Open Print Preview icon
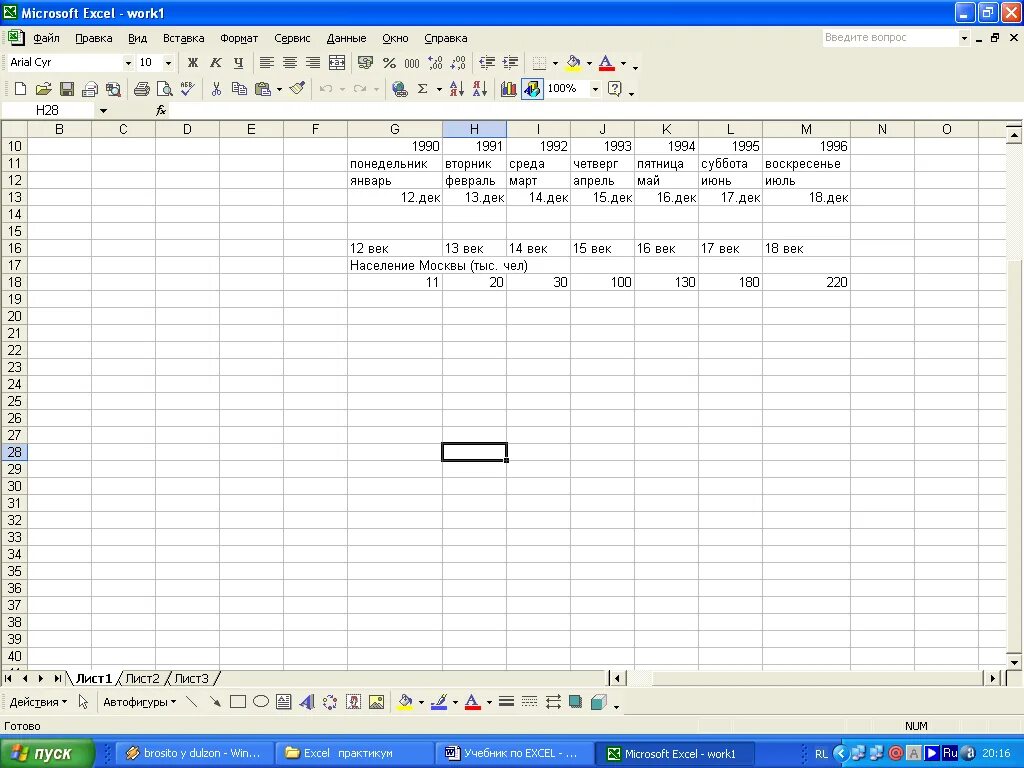The image size is (1024, 768). 165,89
